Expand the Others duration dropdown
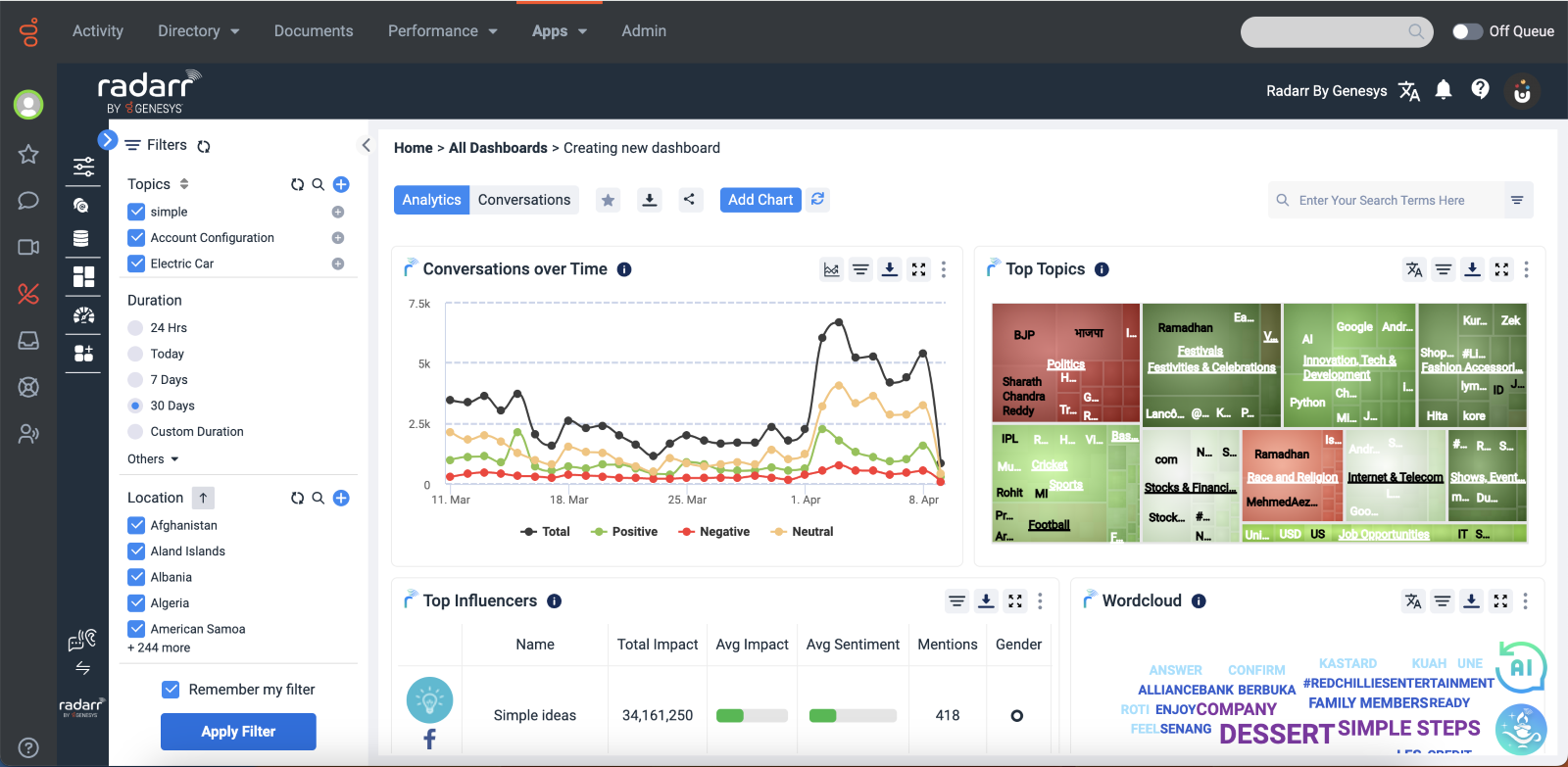 pos(154,459)
